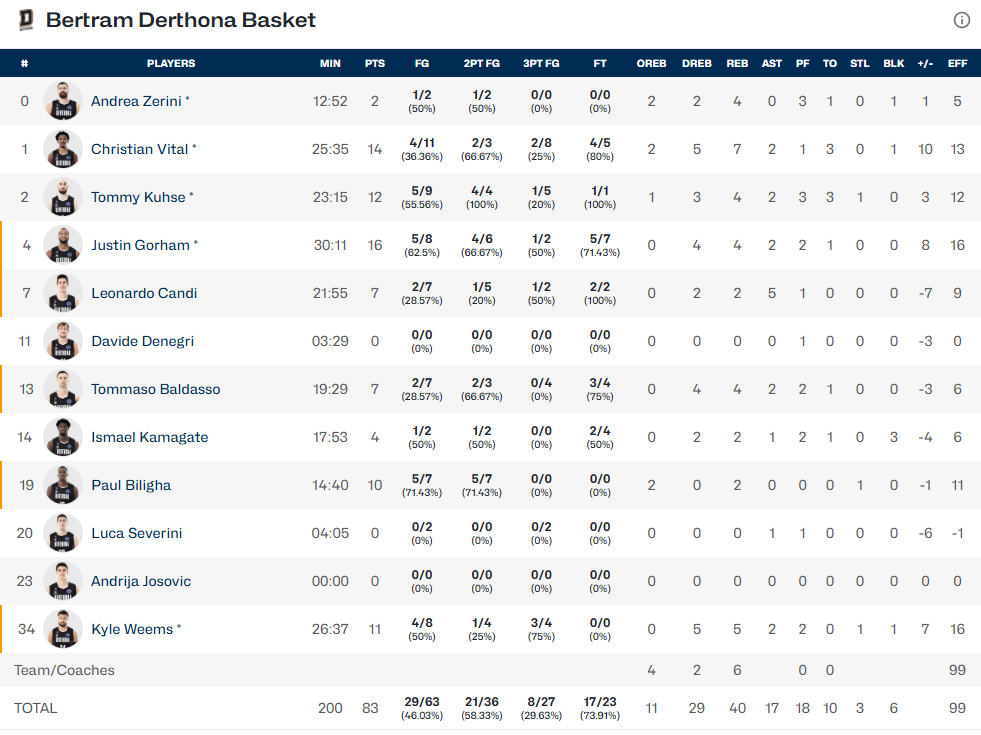Open Andrea Zerini's player photo
Image resolution: width=981 pixels, height=735 pixels.
[63, 101]
